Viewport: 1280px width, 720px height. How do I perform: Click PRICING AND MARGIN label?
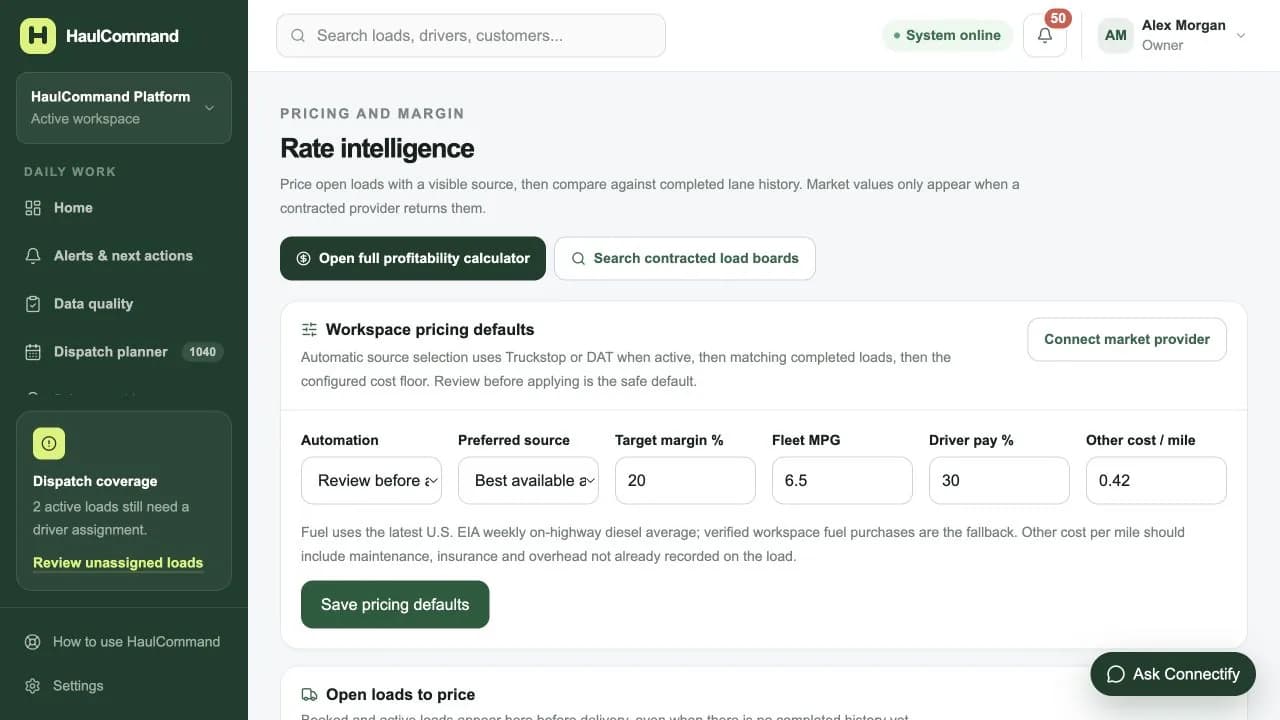[x=372, y=114]
